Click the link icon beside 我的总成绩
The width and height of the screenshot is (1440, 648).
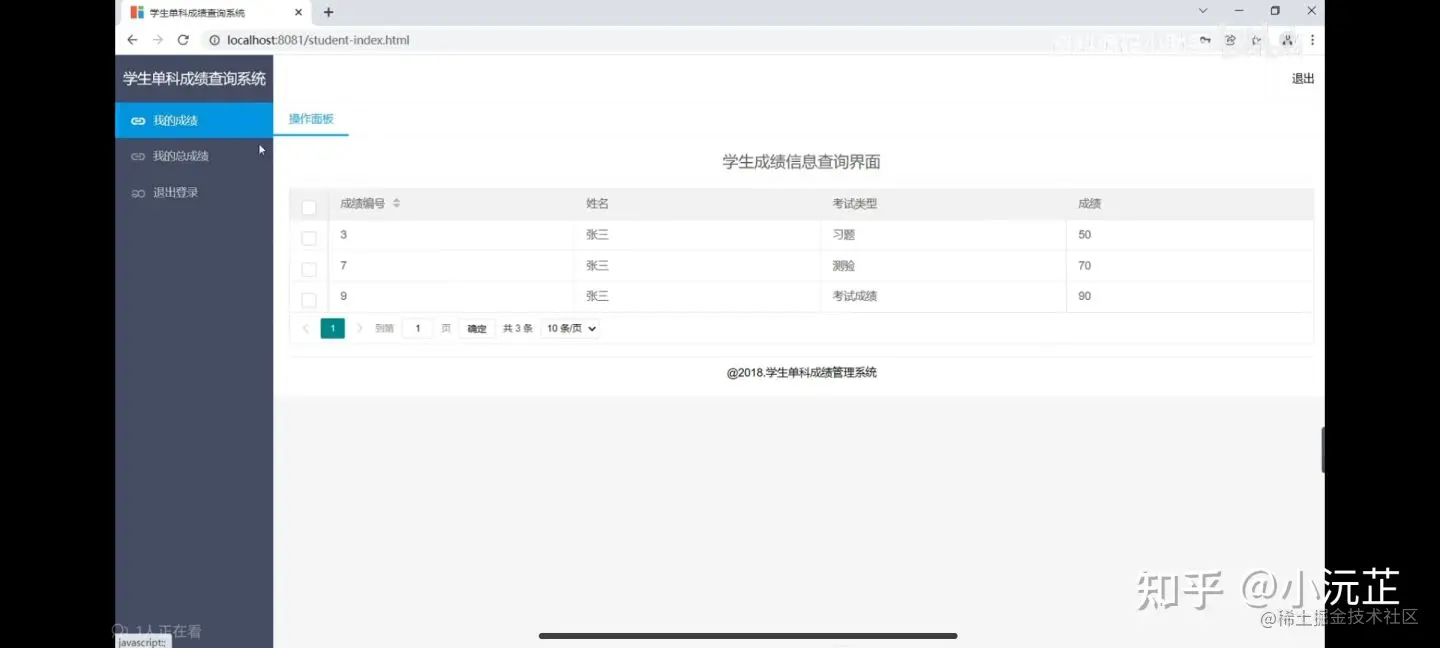(x=138, y=156)
